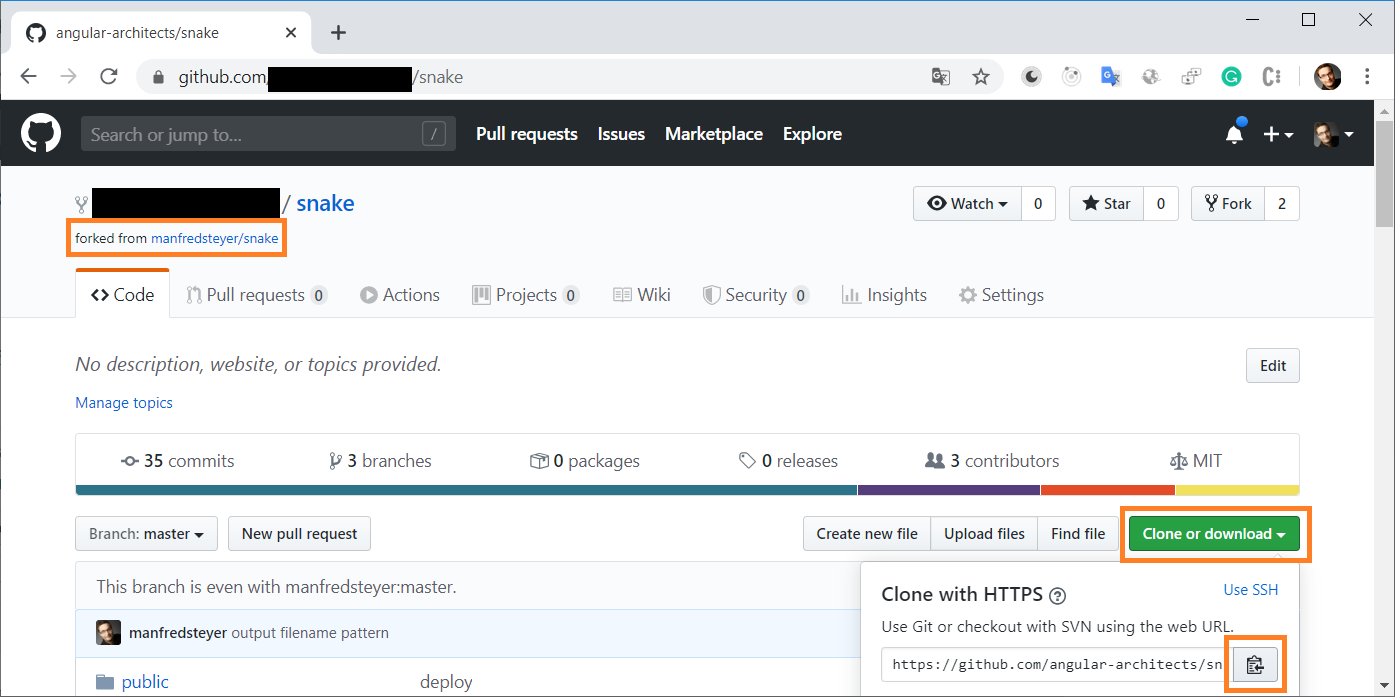Click the site lock icon
The image size is (1395, 697).
tap(157, 77)
